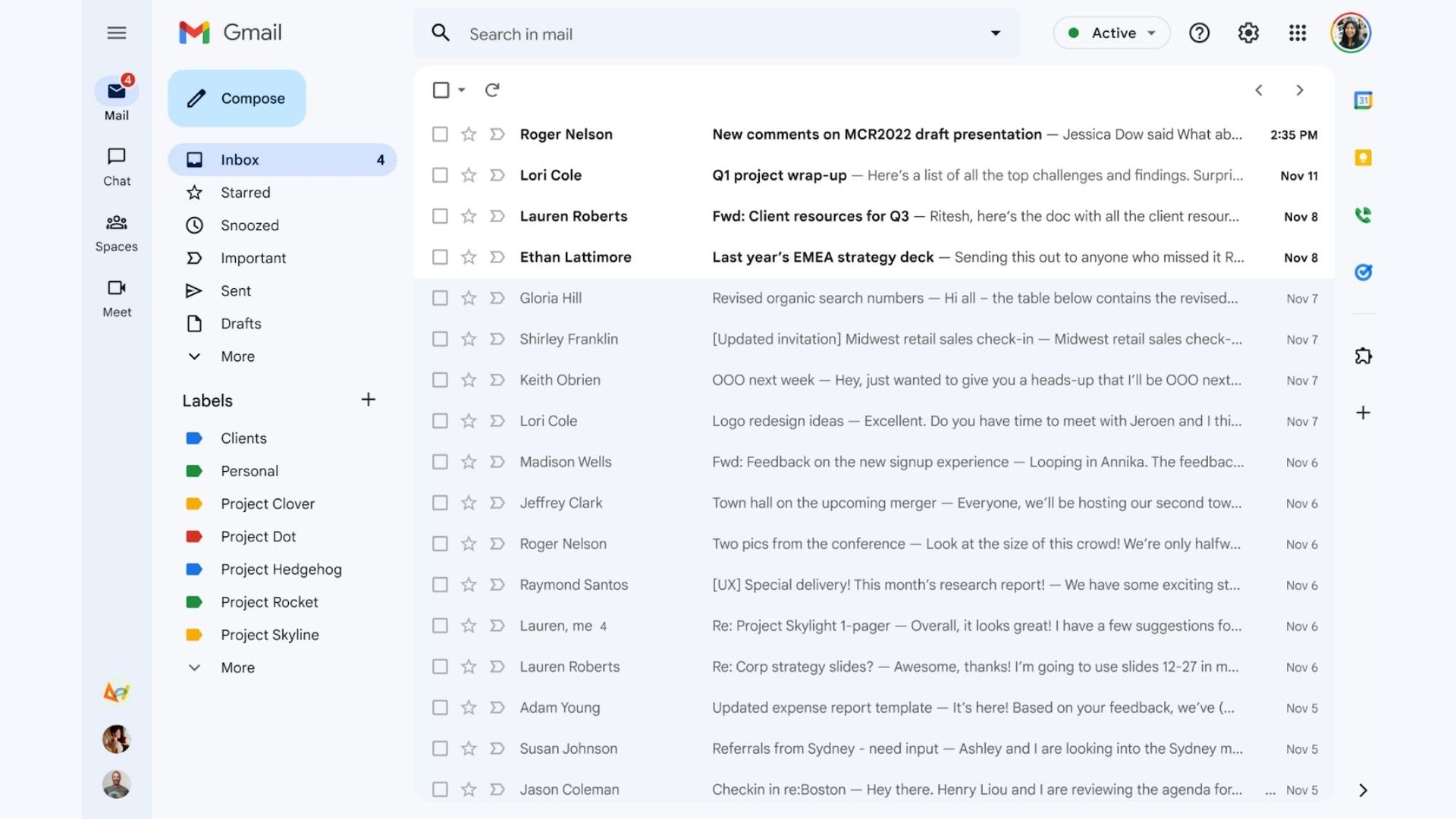Open the Sent folder
Screen dimensions: 1456x819
coord(235,290)
